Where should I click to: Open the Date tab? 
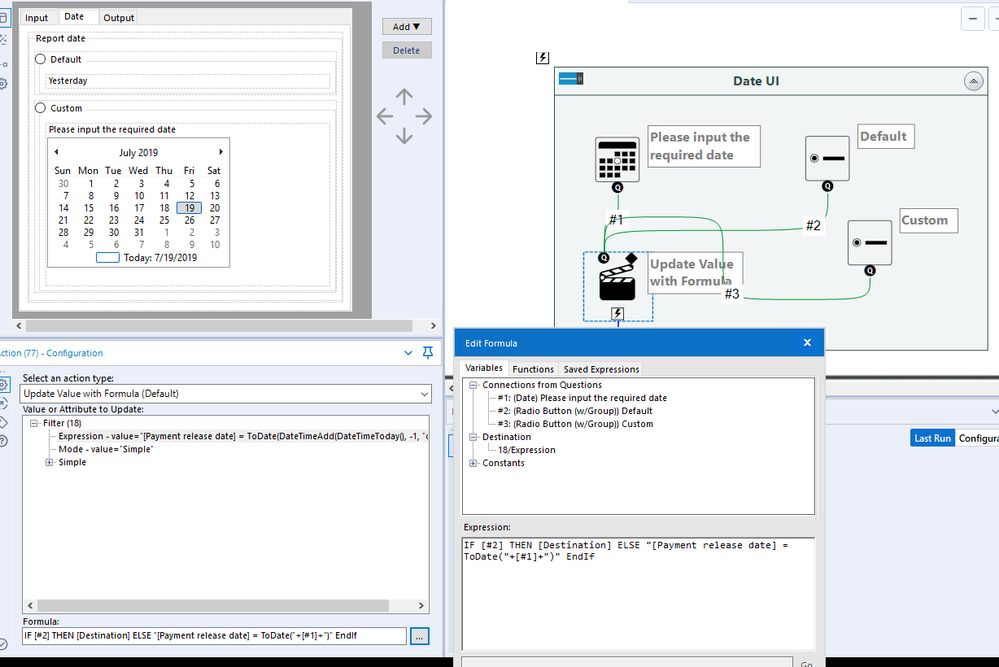tap(74, 17)
